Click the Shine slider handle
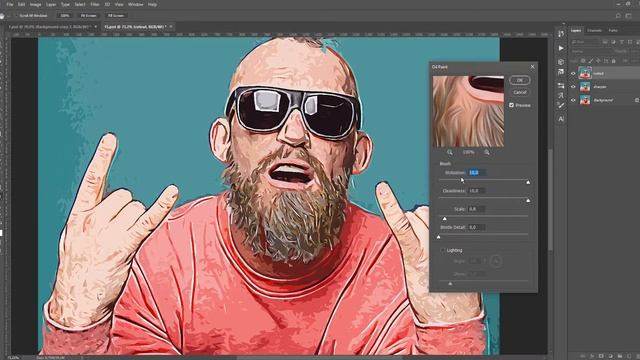Viewport: 640px width, 360px height. coord(450,284)
